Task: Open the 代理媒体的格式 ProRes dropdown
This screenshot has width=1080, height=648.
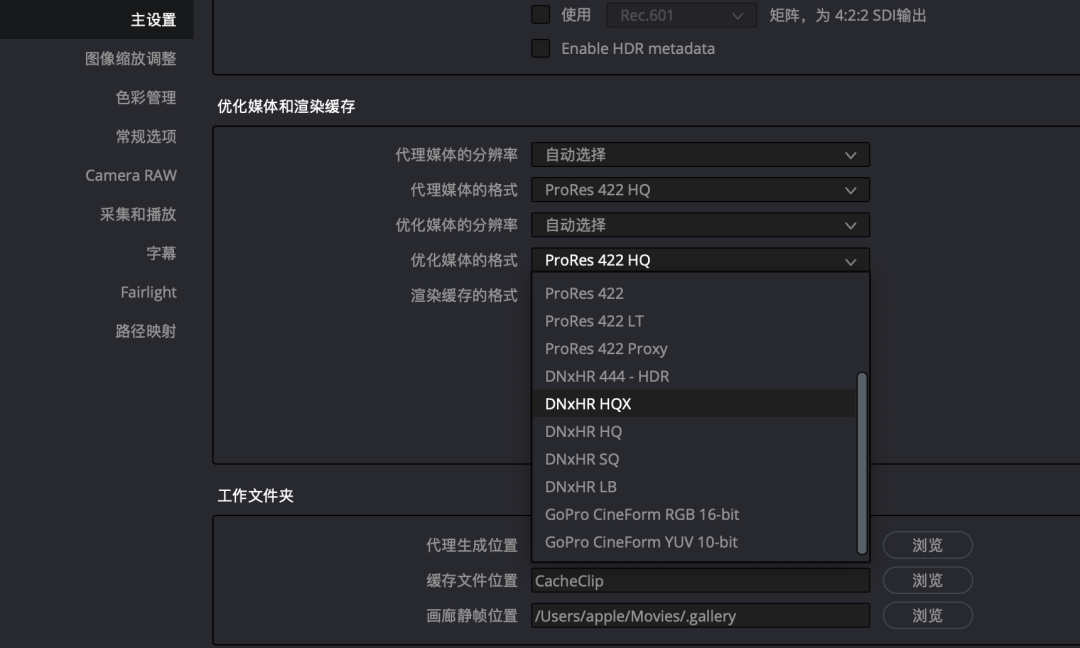Action: click(x=700, y=190)
